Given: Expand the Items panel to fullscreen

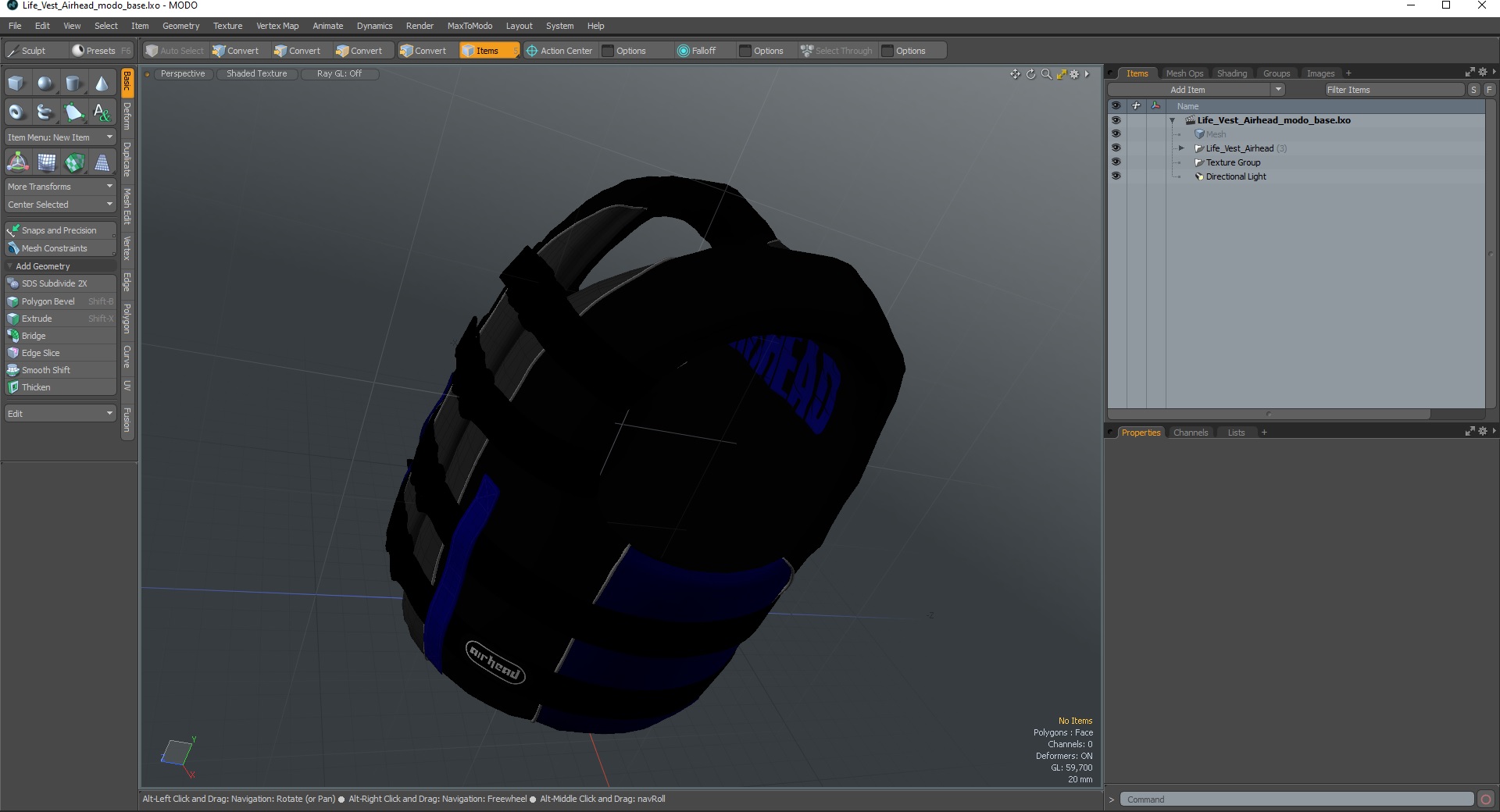Looking at the screenshot, I should pos(1470,73).
